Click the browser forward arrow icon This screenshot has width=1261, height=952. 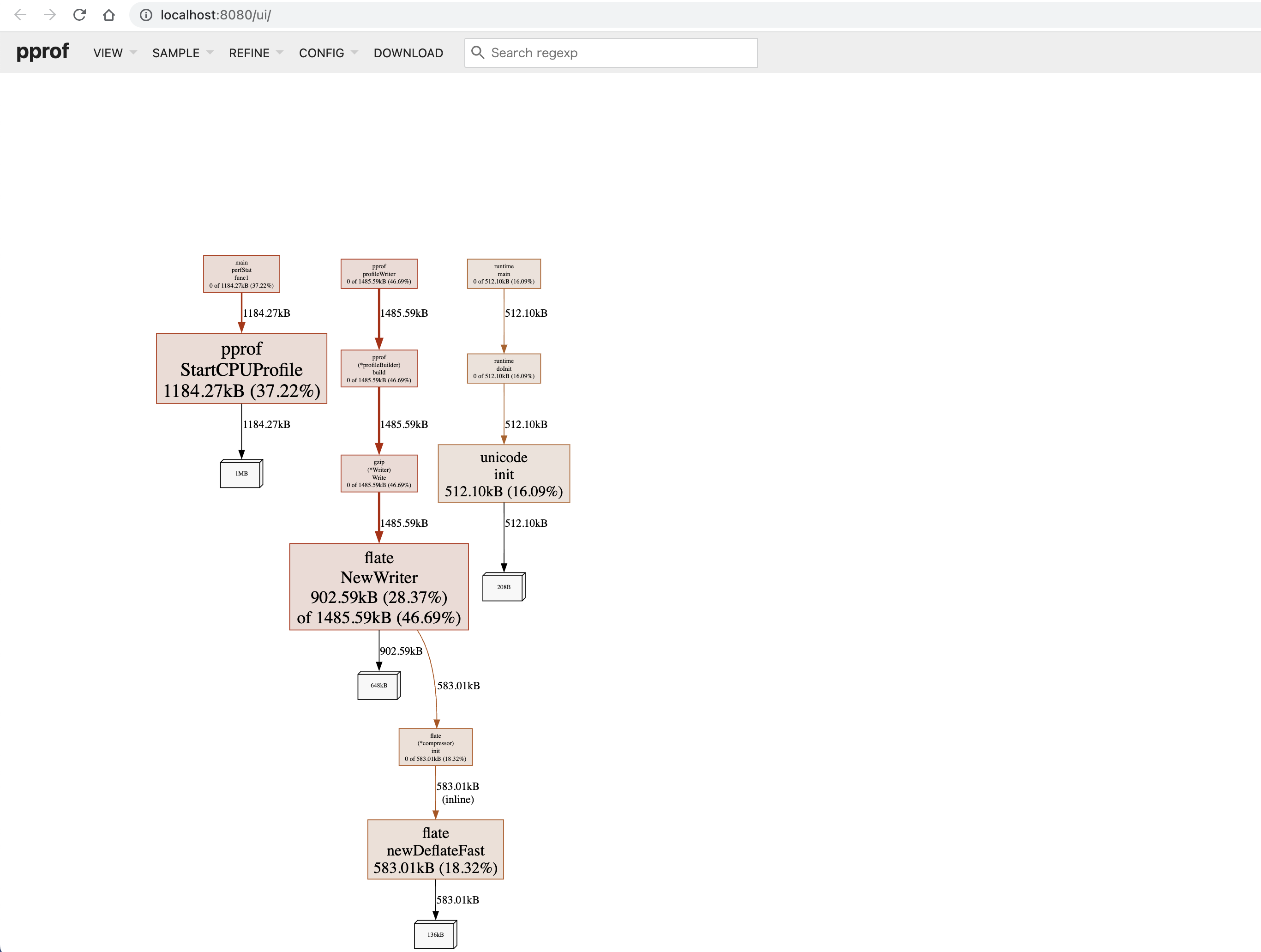(x=50, y=15)
